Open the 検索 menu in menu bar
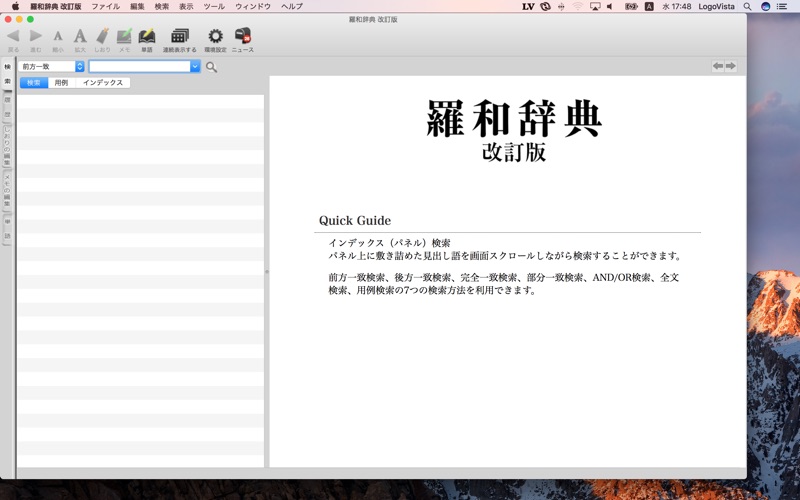Screen dimensions: 800x500 [x=162, y=6]
